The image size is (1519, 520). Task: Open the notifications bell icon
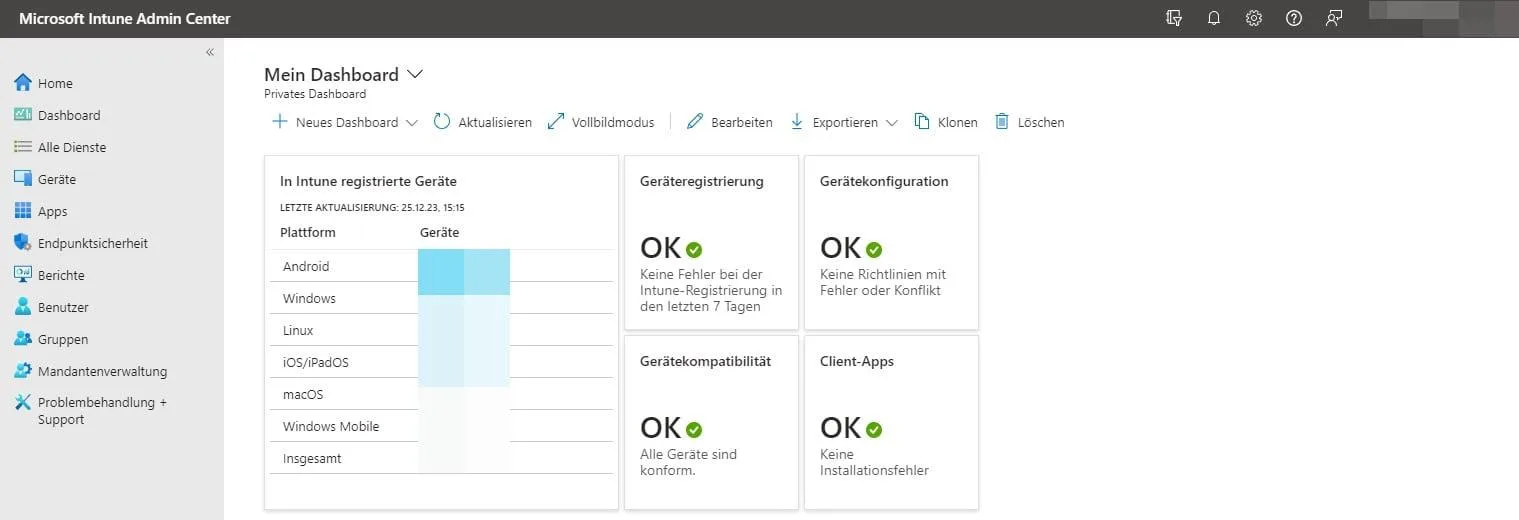click(x=1214, y=18)
